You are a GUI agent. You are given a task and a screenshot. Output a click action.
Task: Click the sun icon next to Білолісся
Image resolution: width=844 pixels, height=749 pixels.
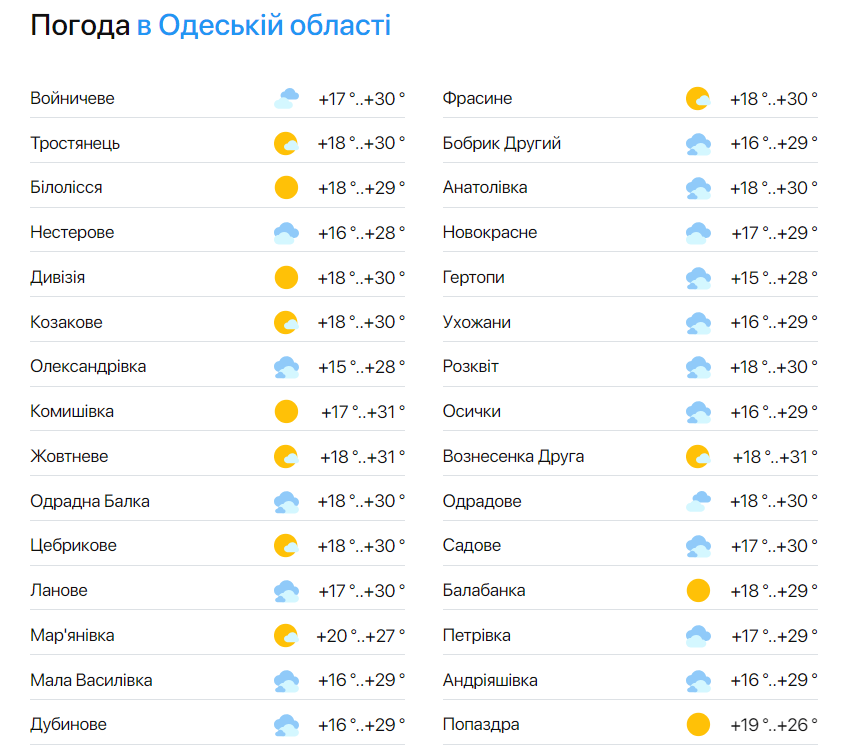(x=287, y=187)
